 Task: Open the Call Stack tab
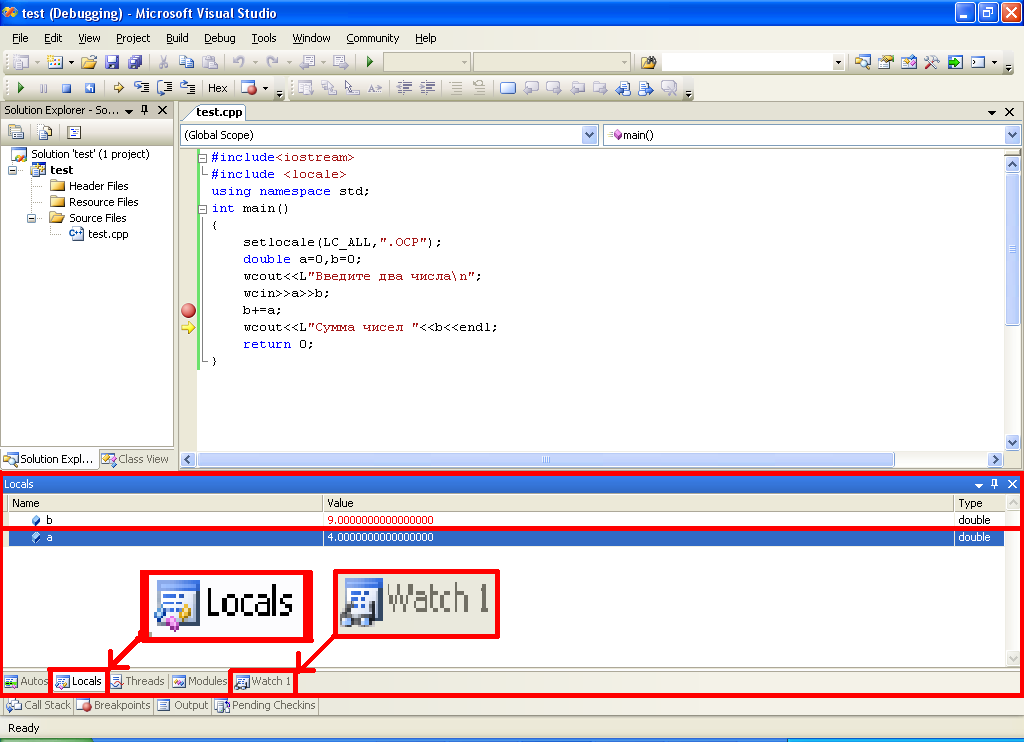(39, 705)
